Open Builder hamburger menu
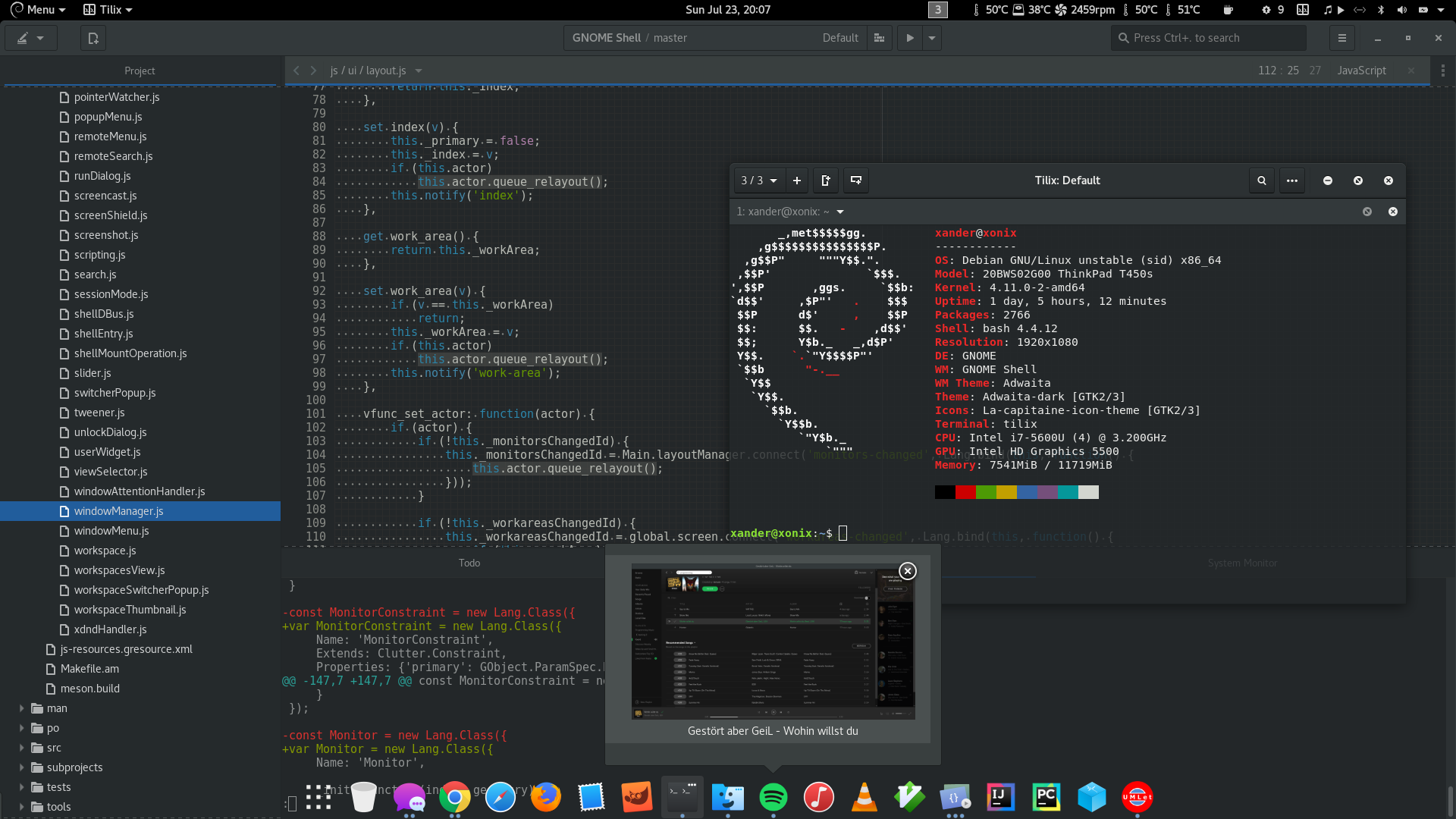The image size is (1456, 819). (1341, 38)
